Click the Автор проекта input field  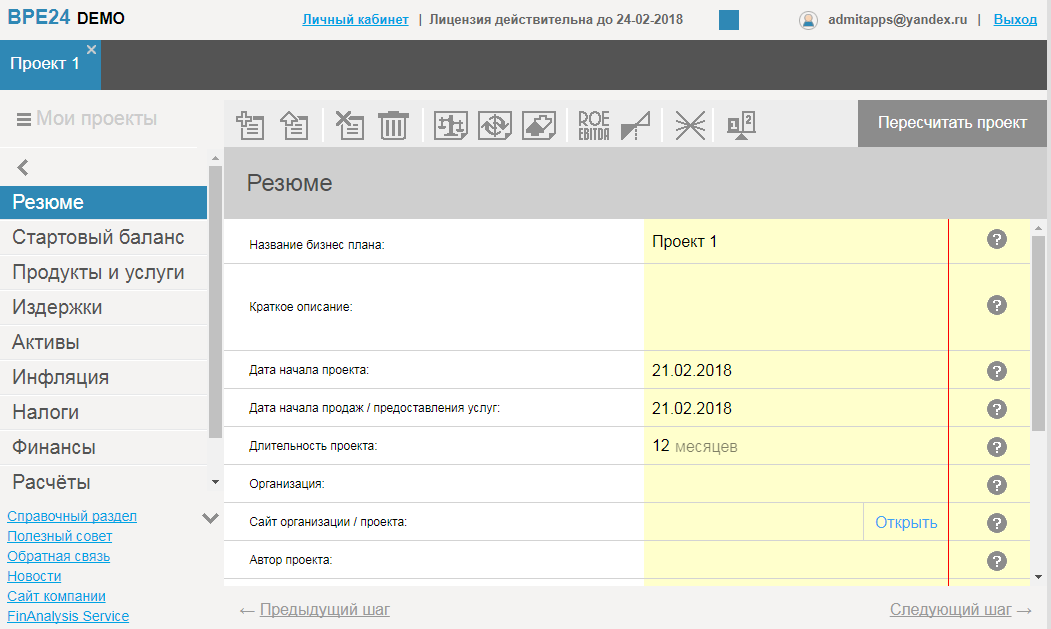pos(796,560)
